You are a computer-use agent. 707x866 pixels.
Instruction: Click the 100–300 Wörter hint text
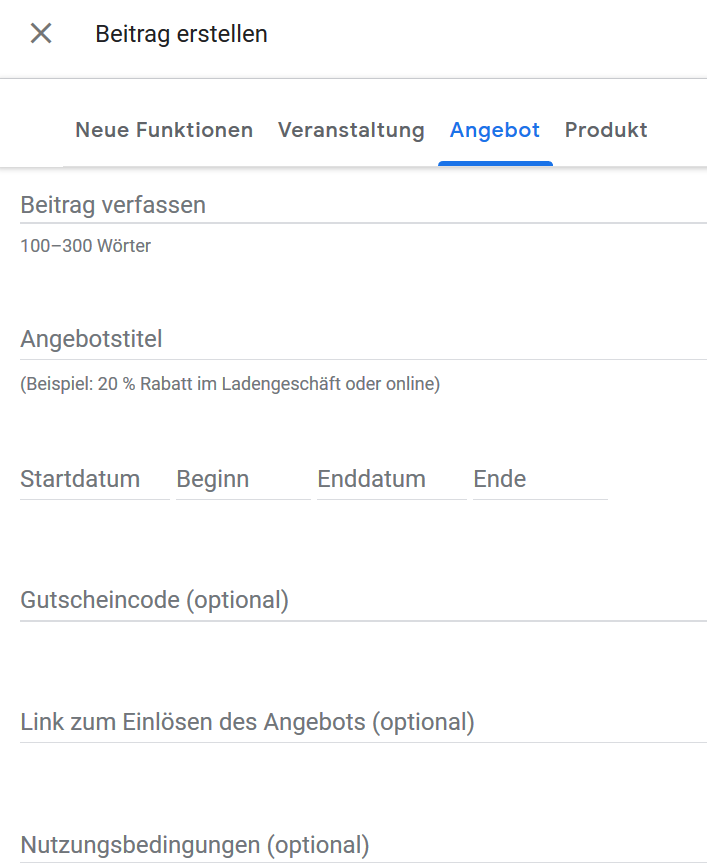click(85, 245)
